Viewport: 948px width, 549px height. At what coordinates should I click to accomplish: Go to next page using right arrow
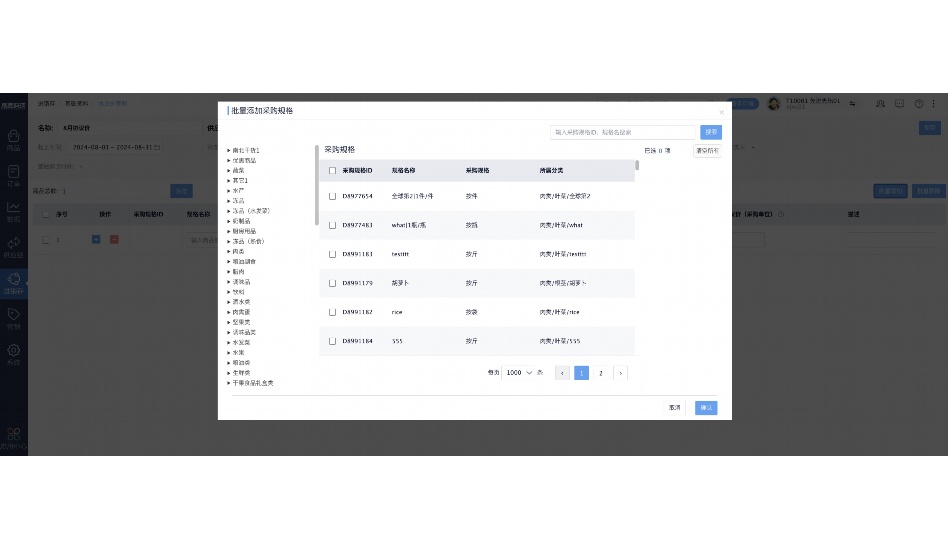[620, 373]
